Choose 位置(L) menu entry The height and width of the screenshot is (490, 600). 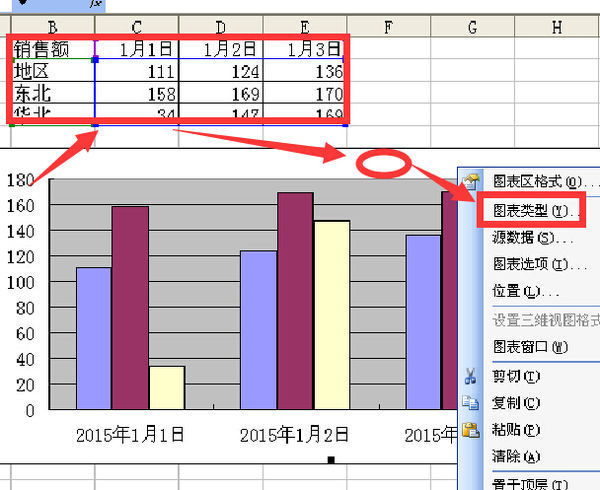(525, 291)
